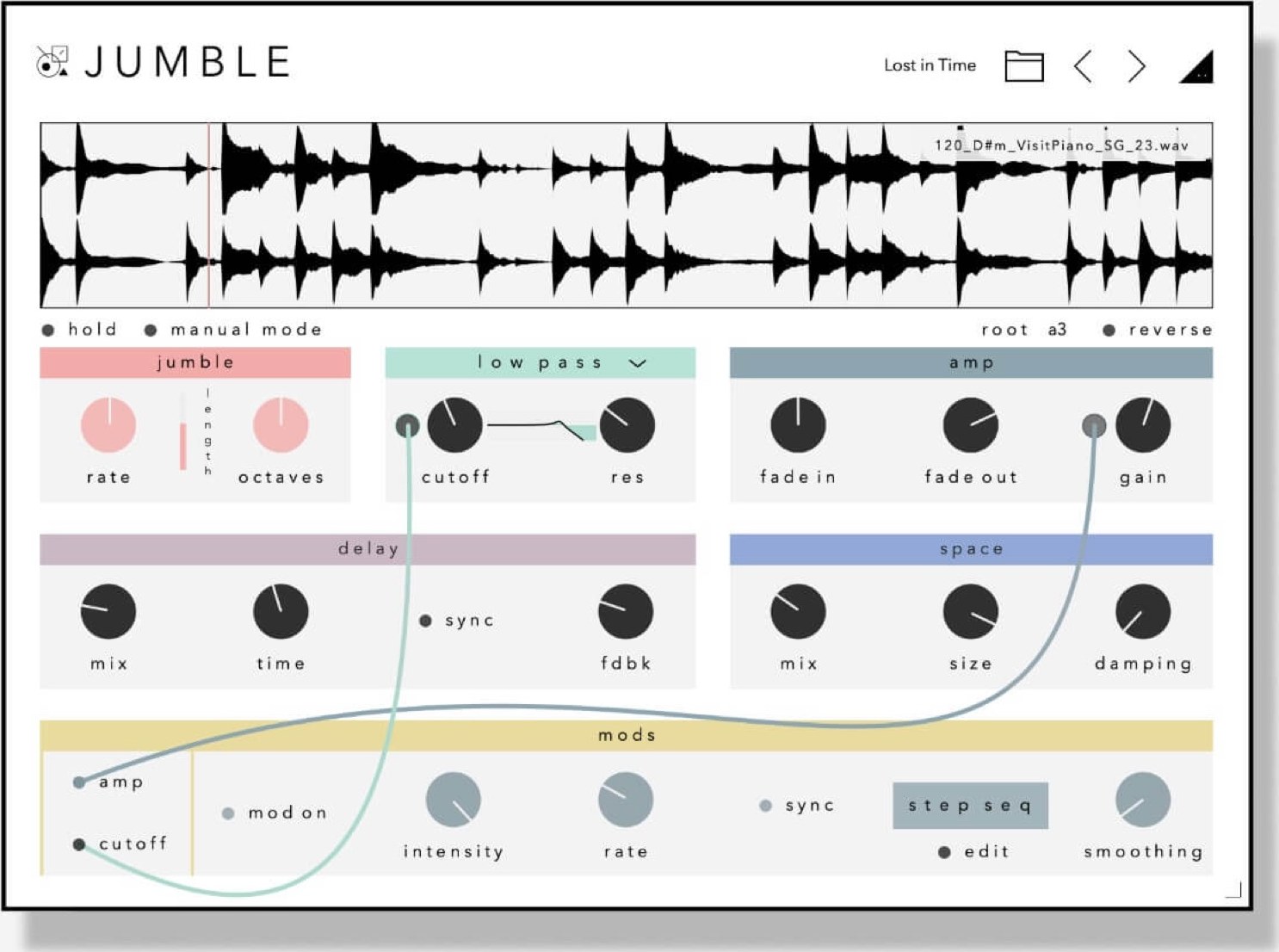Go to the next preset arrow
The width and height of the screenshot is (1279, 952).
(1137, 66)
